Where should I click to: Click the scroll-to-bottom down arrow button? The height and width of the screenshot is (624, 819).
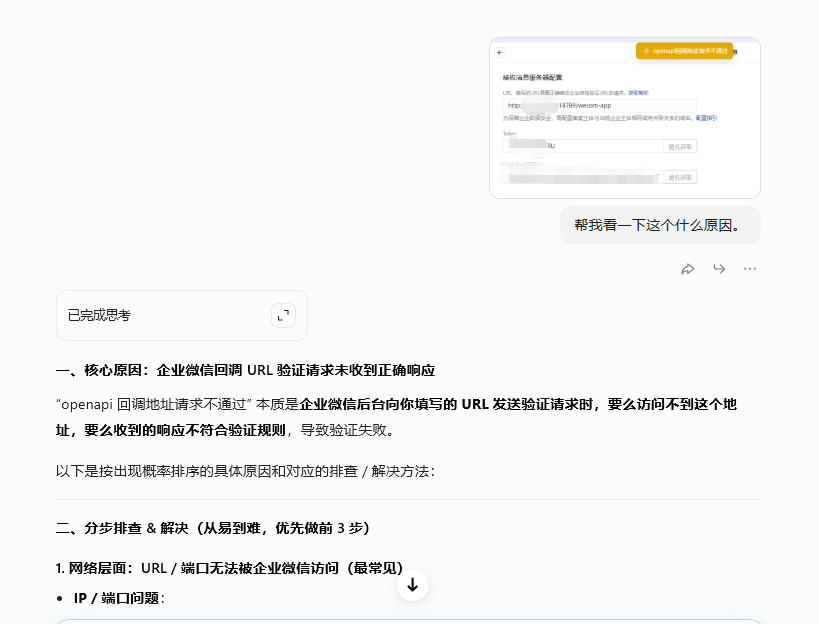click(412, 585)
